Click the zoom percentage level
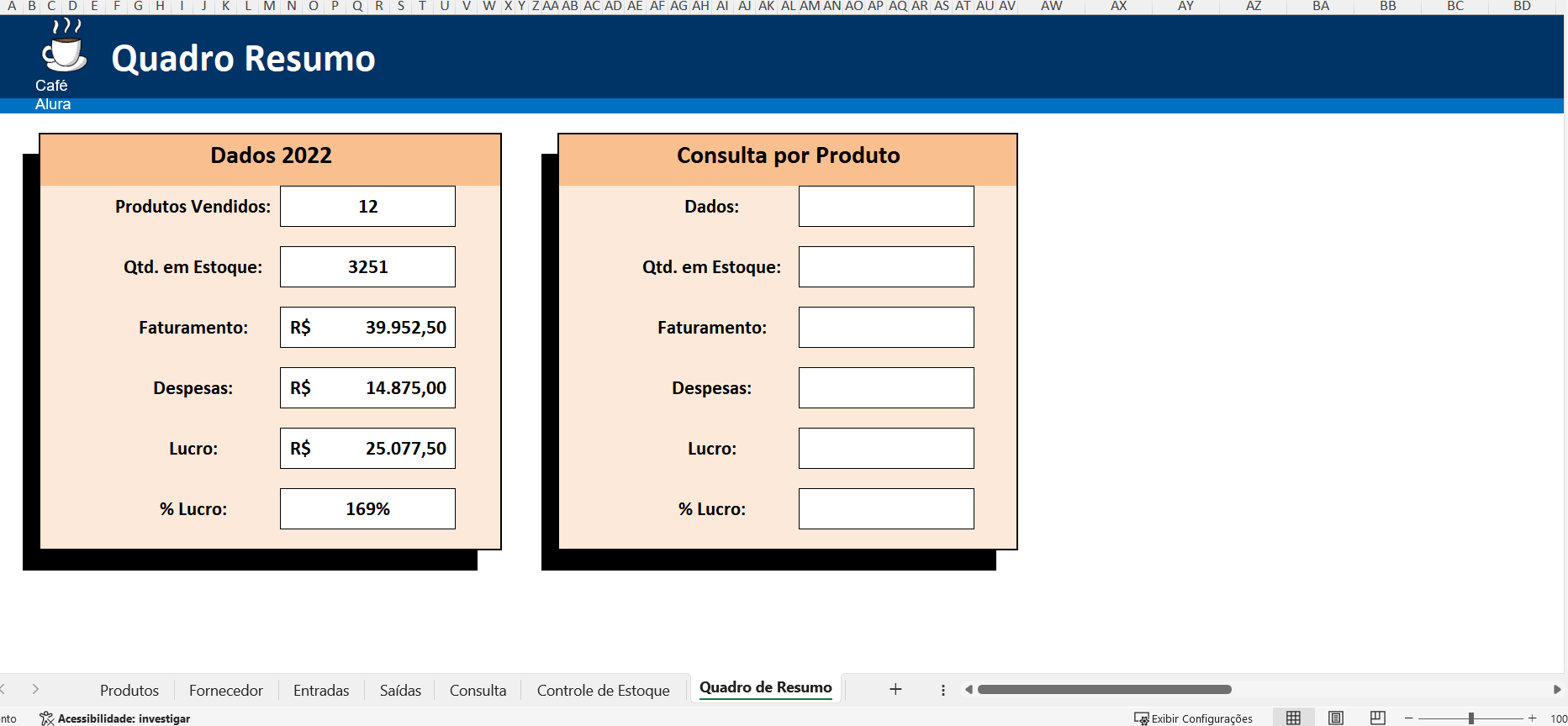 [x=1558, y=718]
